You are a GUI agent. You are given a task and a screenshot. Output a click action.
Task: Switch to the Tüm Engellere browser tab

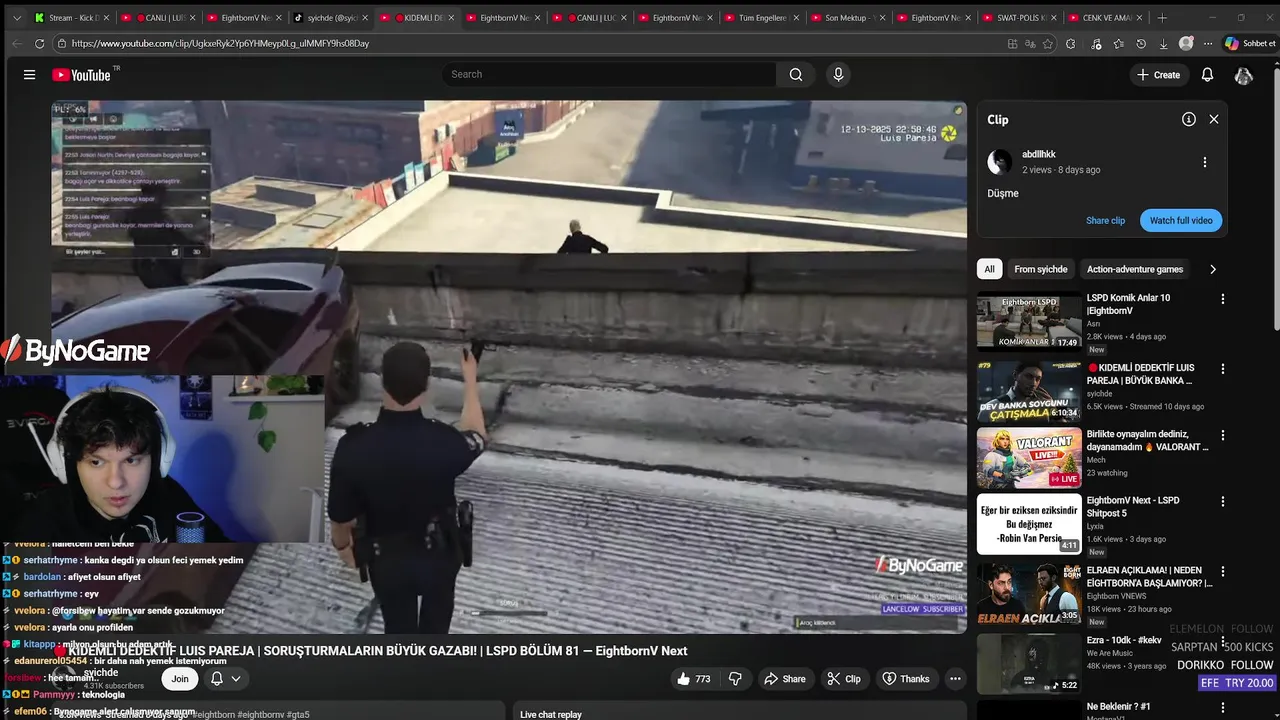[760, 18]
